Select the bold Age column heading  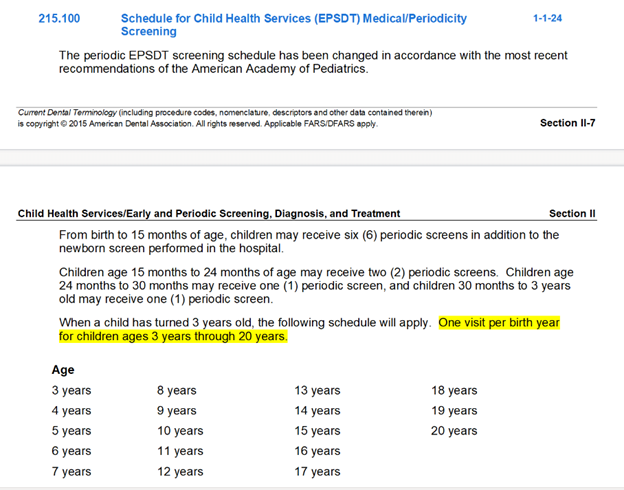pyautogui.click(x=63, y=370)
